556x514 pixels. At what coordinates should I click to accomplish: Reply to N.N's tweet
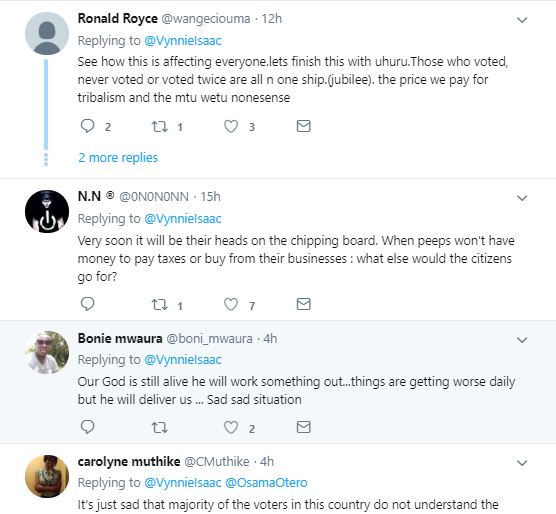[x=87, y=304]
